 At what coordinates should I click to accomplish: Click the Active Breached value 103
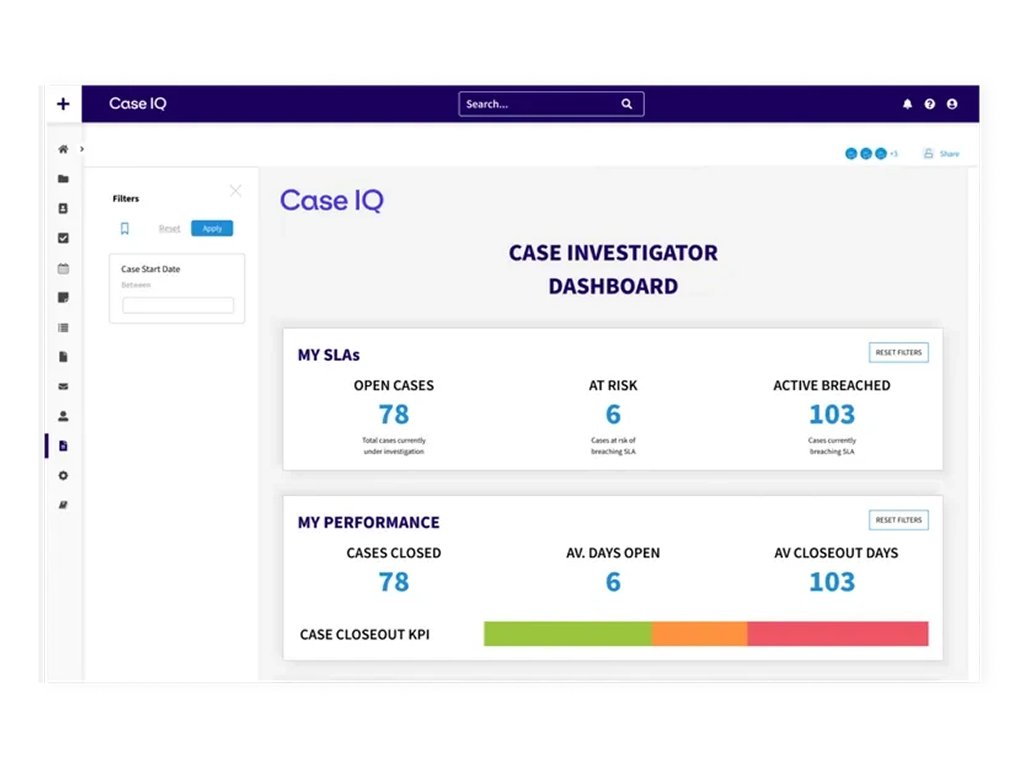(831, 414)
